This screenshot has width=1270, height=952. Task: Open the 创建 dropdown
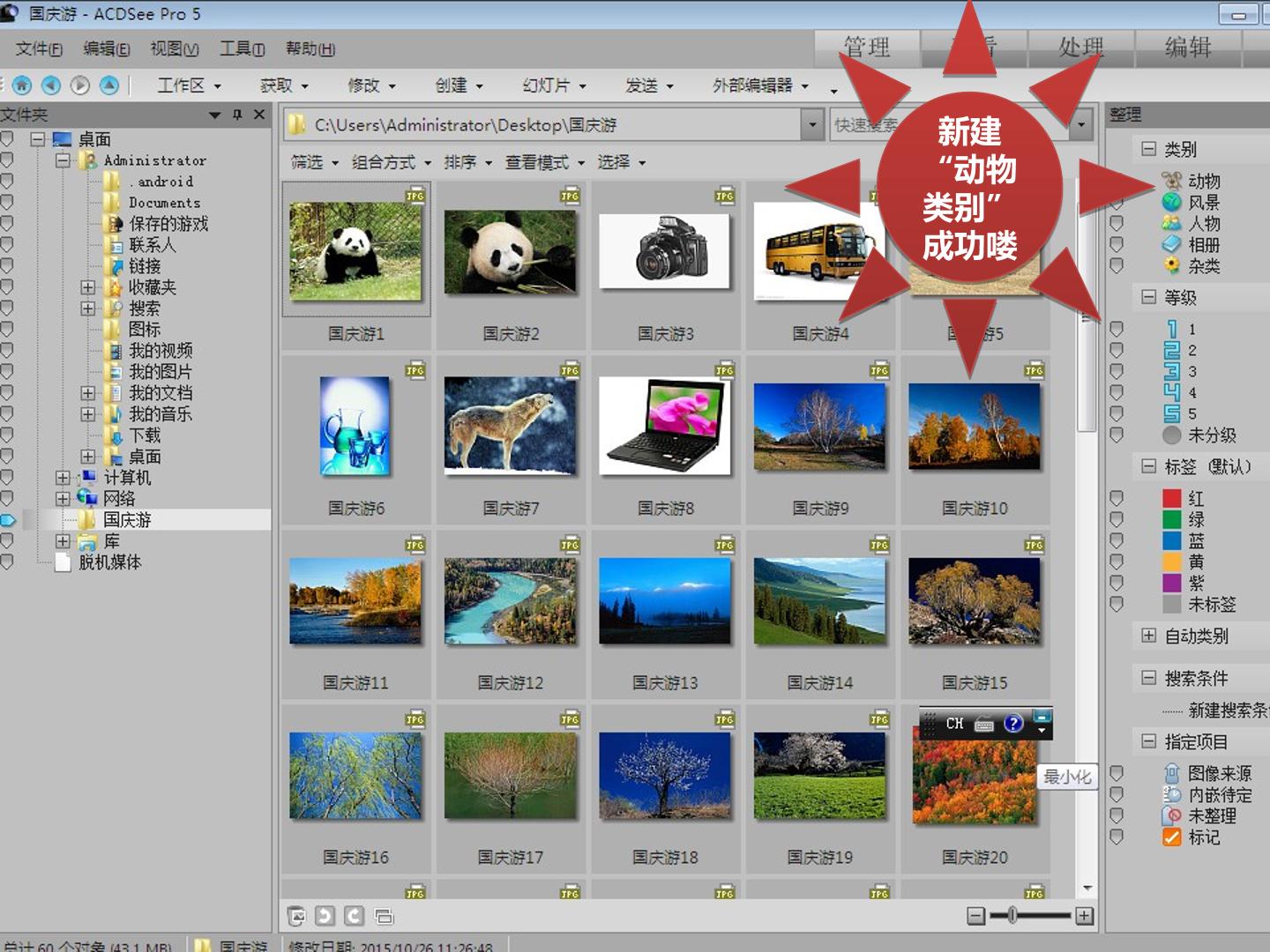[459, 86]
